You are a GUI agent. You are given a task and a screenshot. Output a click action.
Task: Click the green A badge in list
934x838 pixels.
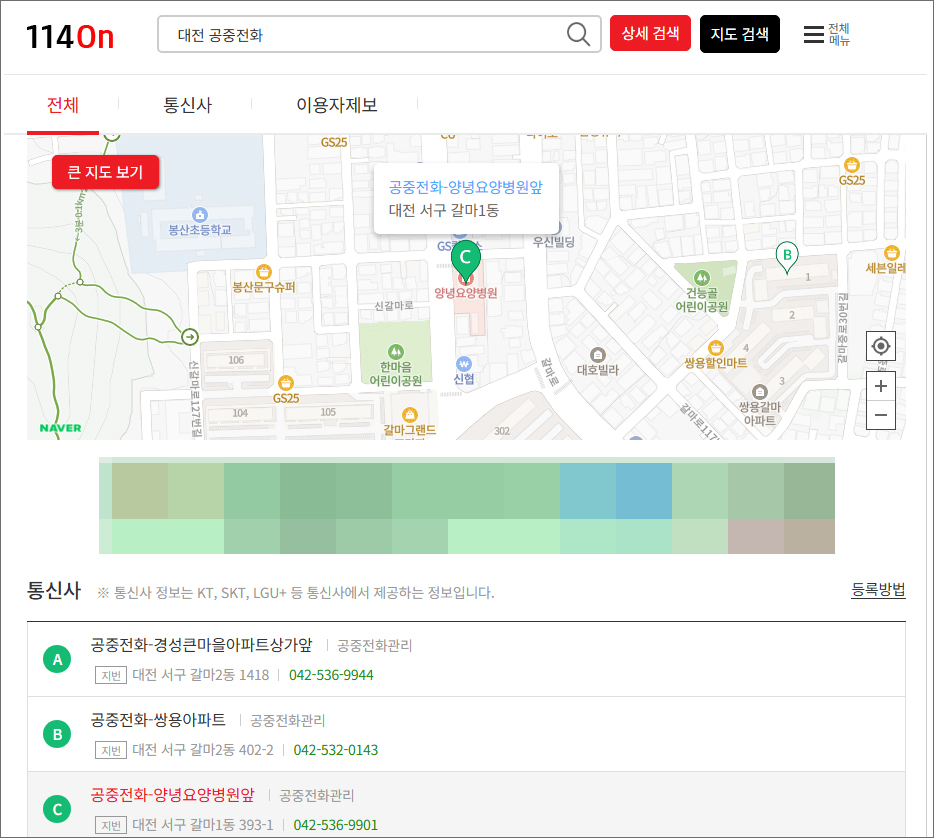click(57, 660)
